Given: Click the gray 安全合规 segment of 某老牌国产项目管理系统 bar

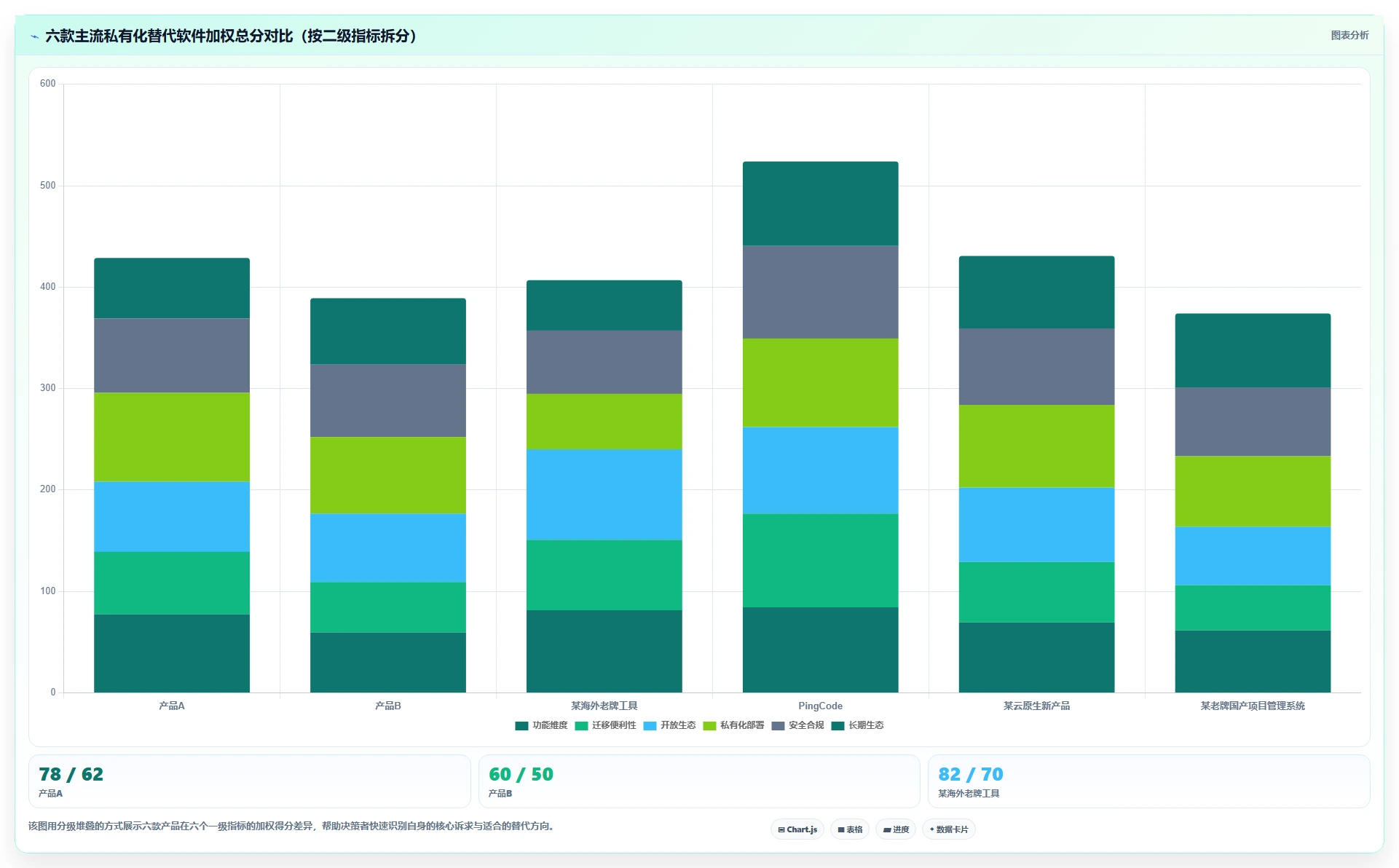Looking at the screenshot, I should (1253, 422).
